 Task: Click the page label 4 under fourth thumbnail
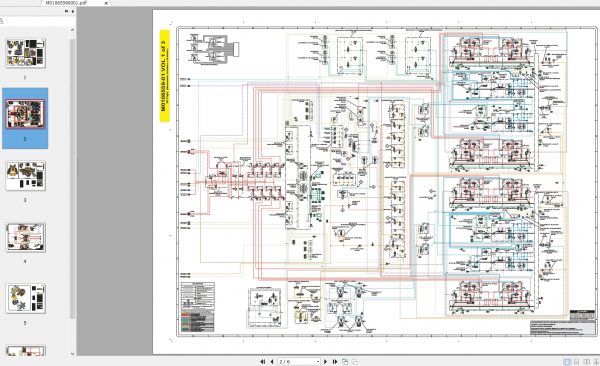pyautogui.click(x=25, y=262)
